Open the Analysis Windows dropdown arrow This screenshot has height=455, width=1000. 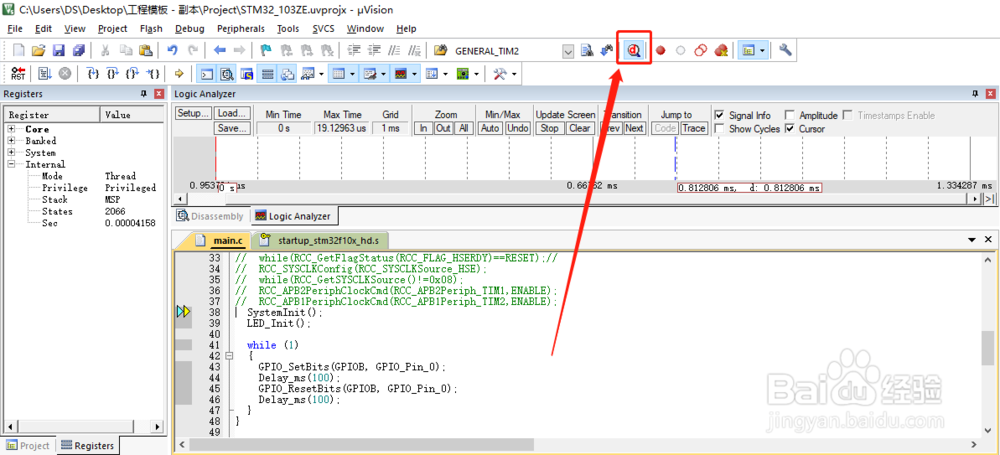coord(416,74)
